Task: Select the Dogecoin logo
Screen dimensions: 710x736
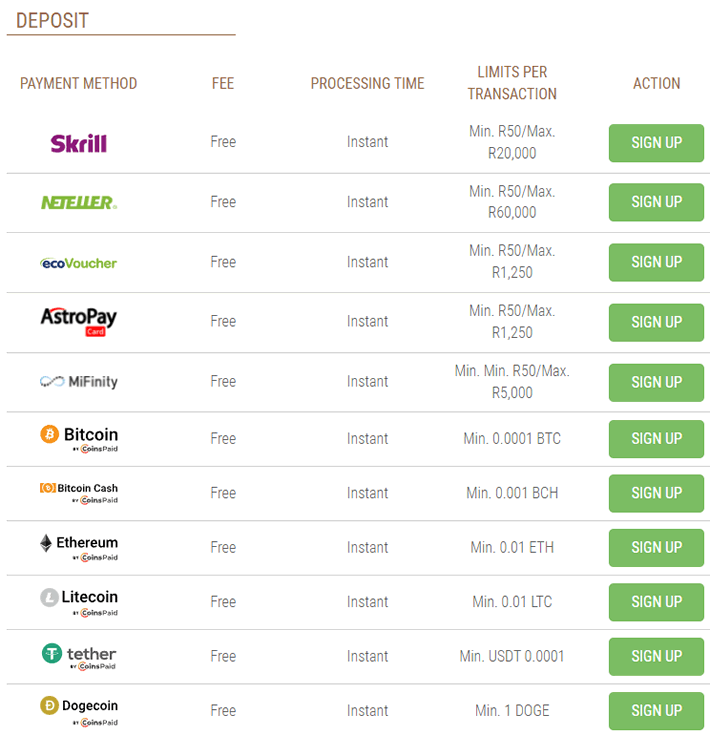Action: [79, 711]
